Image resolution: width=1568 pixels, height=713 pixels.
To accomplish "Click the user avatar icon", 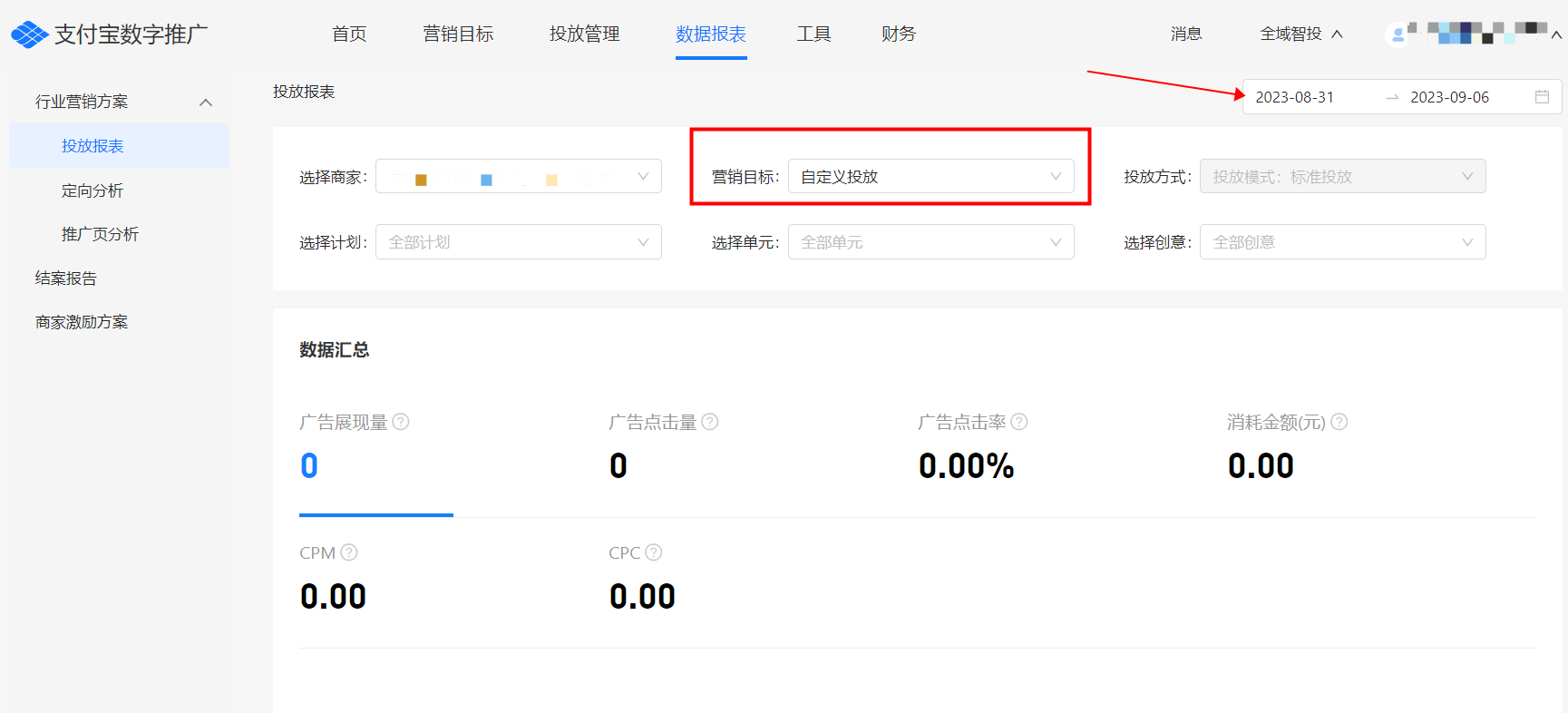I will click(1398, 34).
